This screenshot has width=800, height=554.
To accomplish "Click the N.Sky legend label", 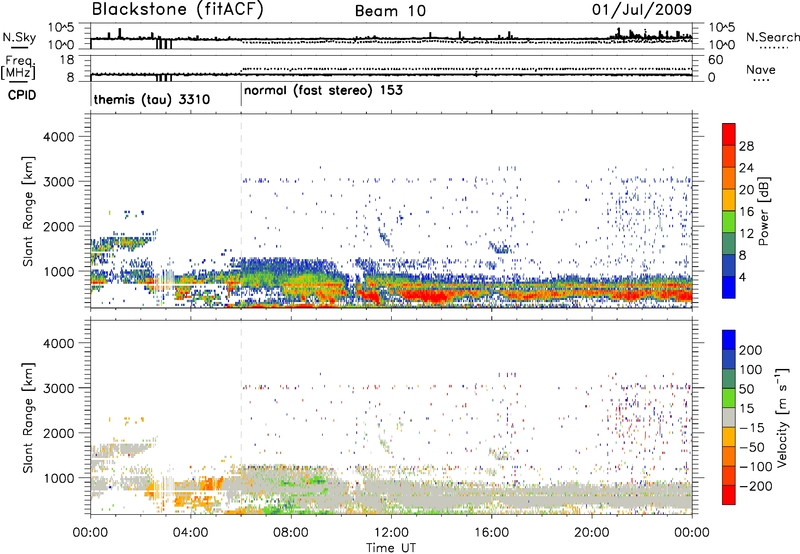I will tap(19, 37).
